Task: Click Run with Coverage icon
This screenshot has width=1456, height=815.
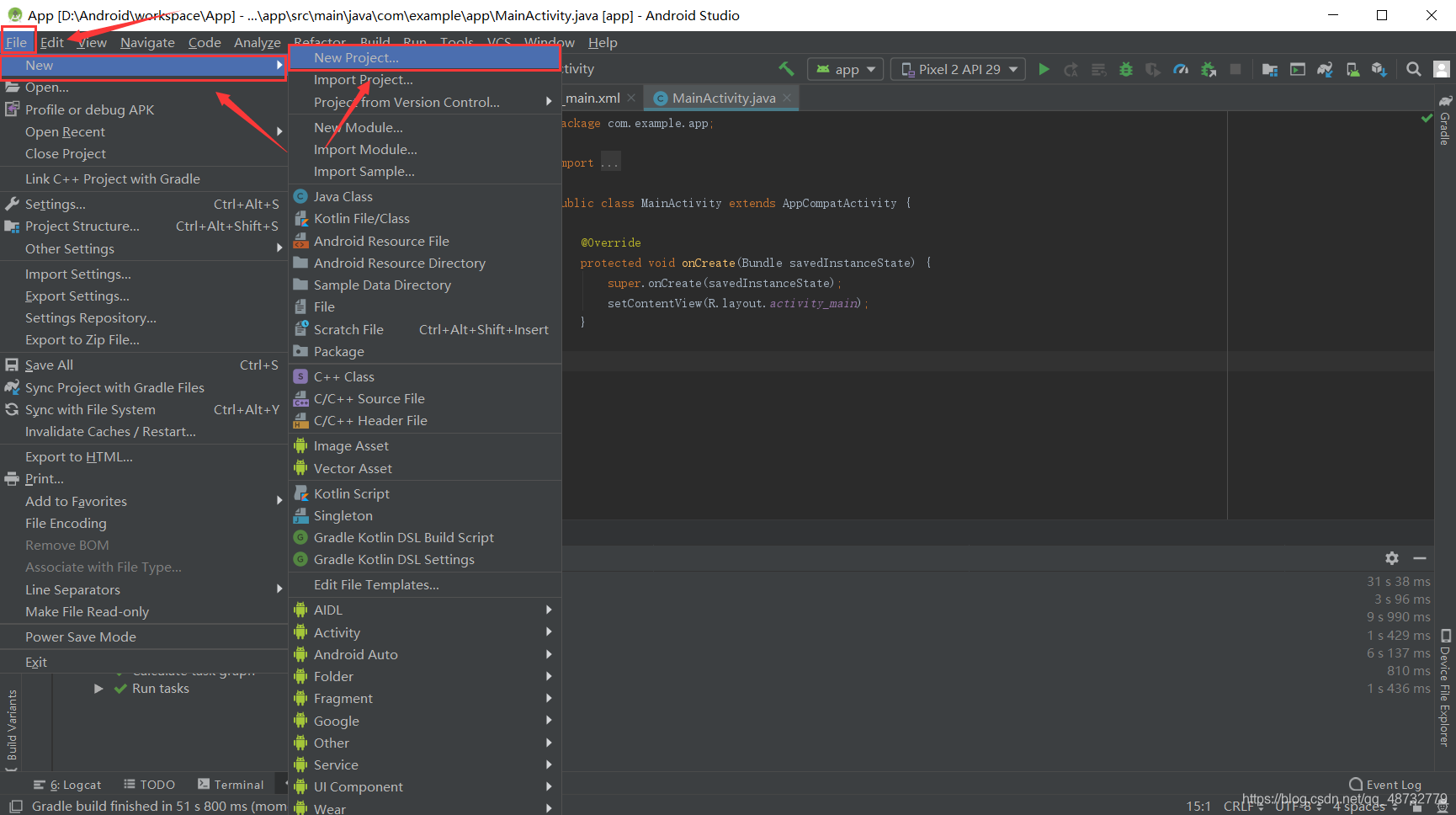Action: [1153, 69]
